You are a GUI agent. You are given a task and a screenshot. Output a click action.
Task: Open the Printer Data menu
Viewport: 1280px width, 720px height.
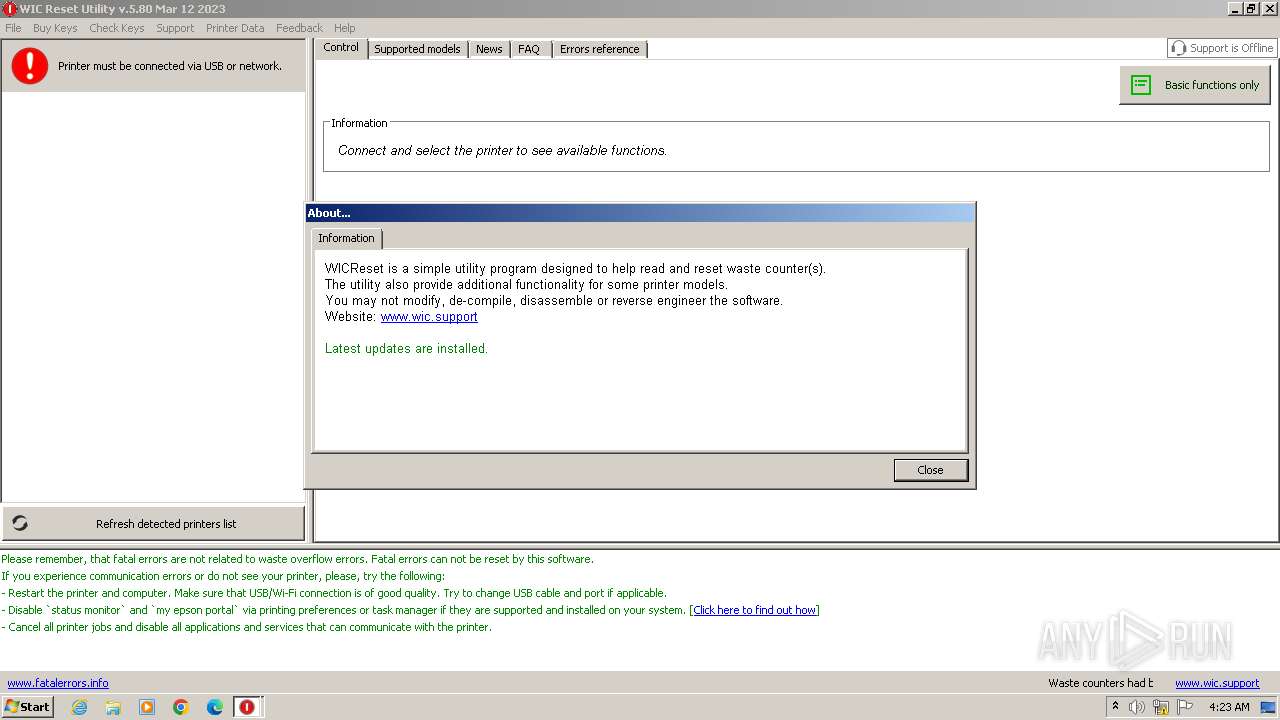pos(235,28)
